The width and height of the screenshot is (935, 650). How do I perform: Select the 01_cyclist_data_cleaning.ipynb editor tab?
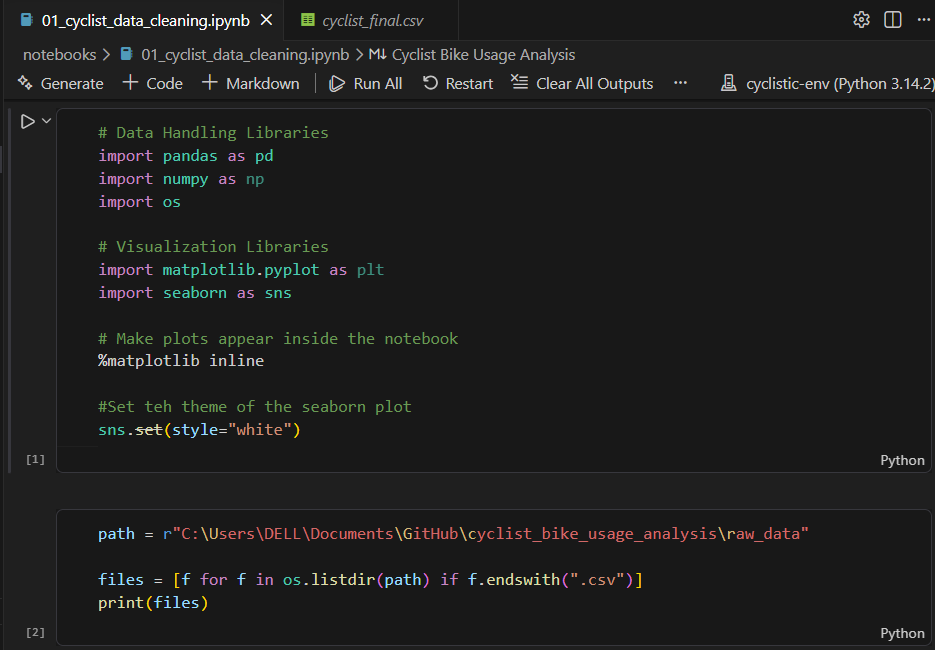tap(145, 21)
